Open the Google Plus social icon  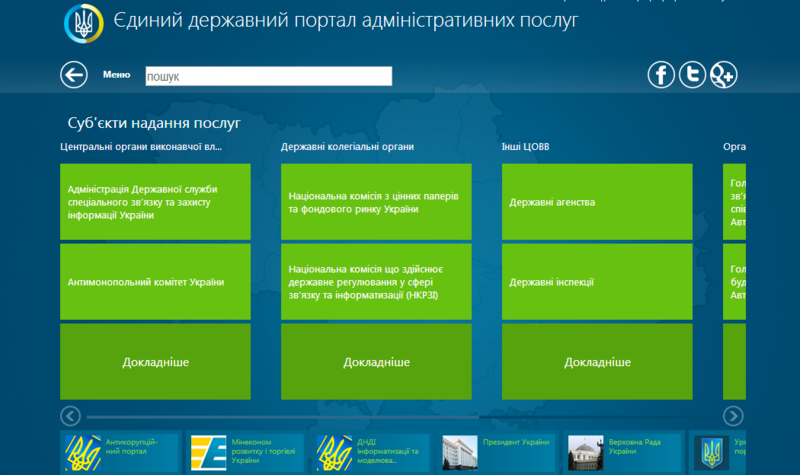pyautogui.click(x=723, y=74)
